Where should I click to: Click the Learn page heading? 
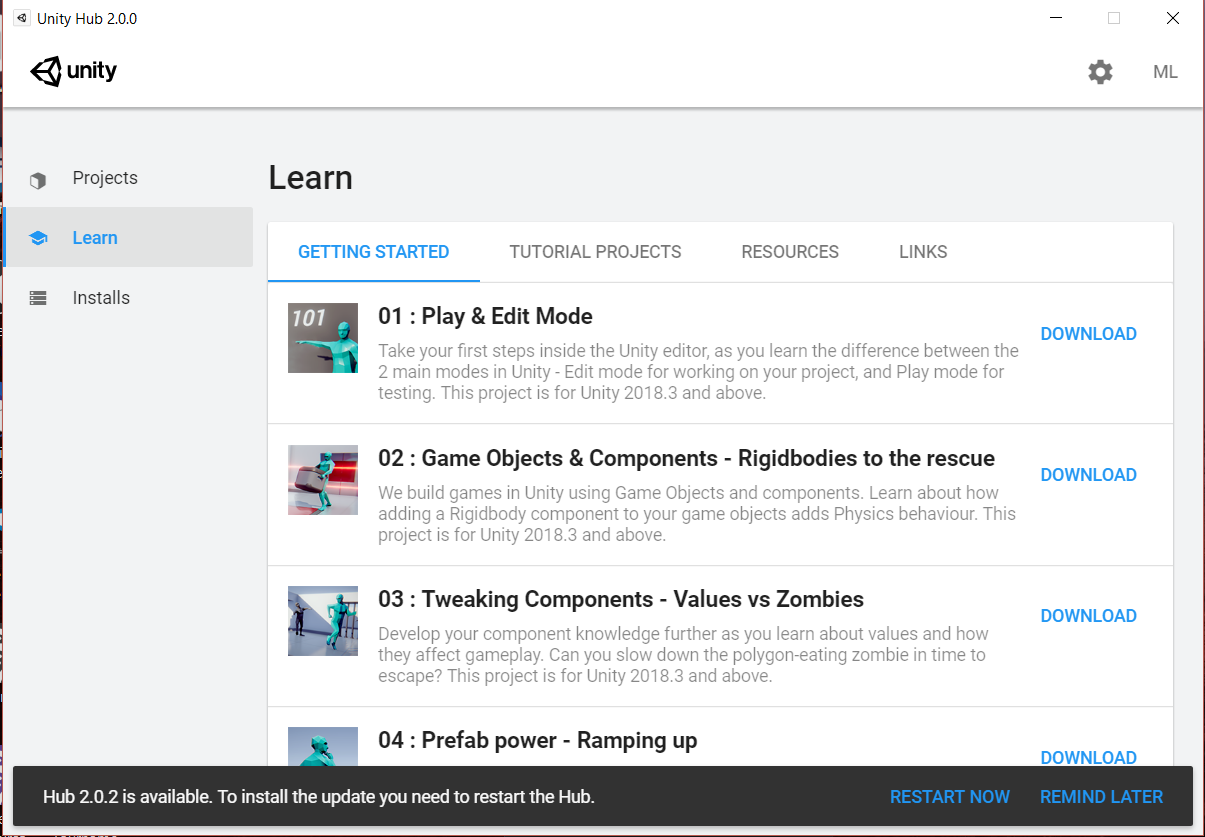pos(310,178)
